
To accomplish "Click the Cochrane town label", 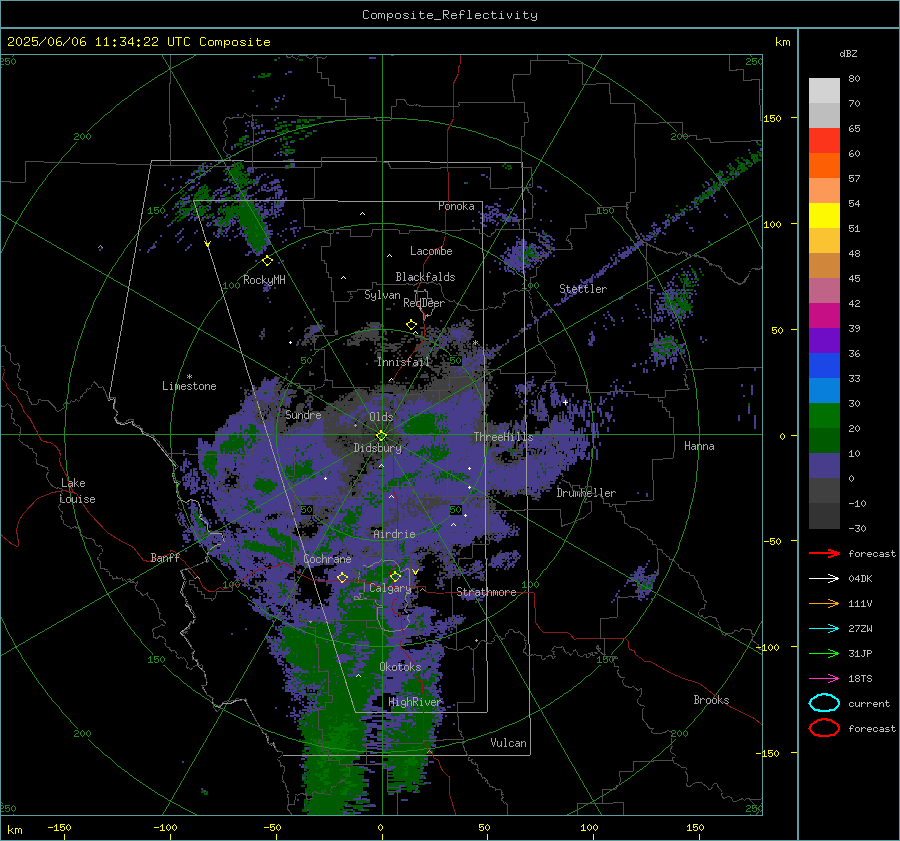I will pos(327,559).
